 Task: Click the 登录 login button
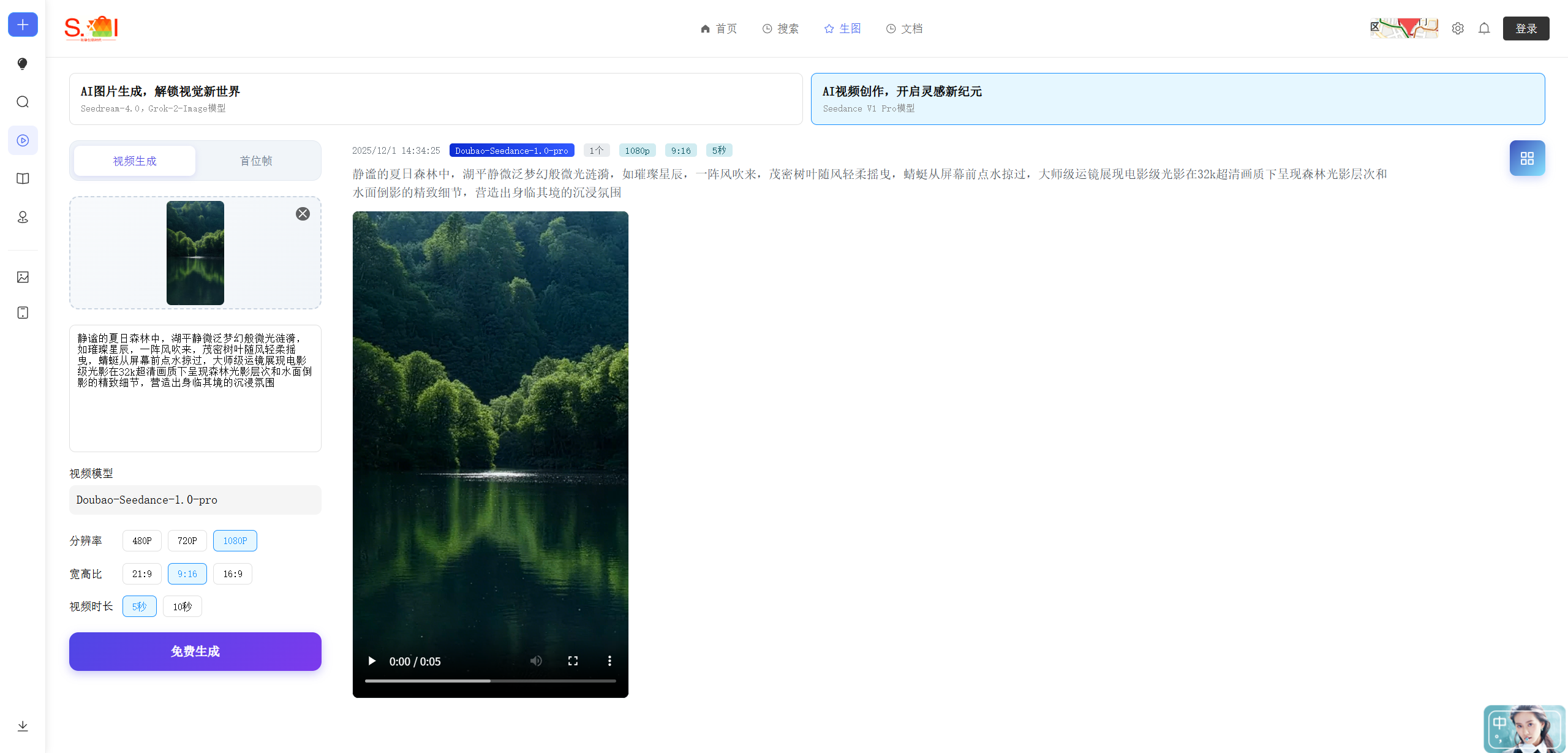[1526, 28]
